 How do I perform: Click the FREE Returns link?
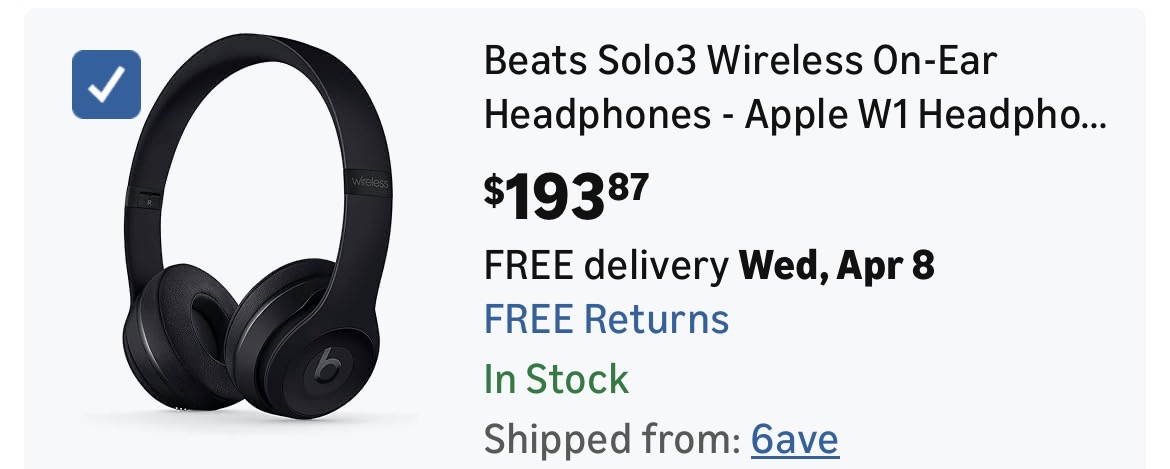coord(606,320)
